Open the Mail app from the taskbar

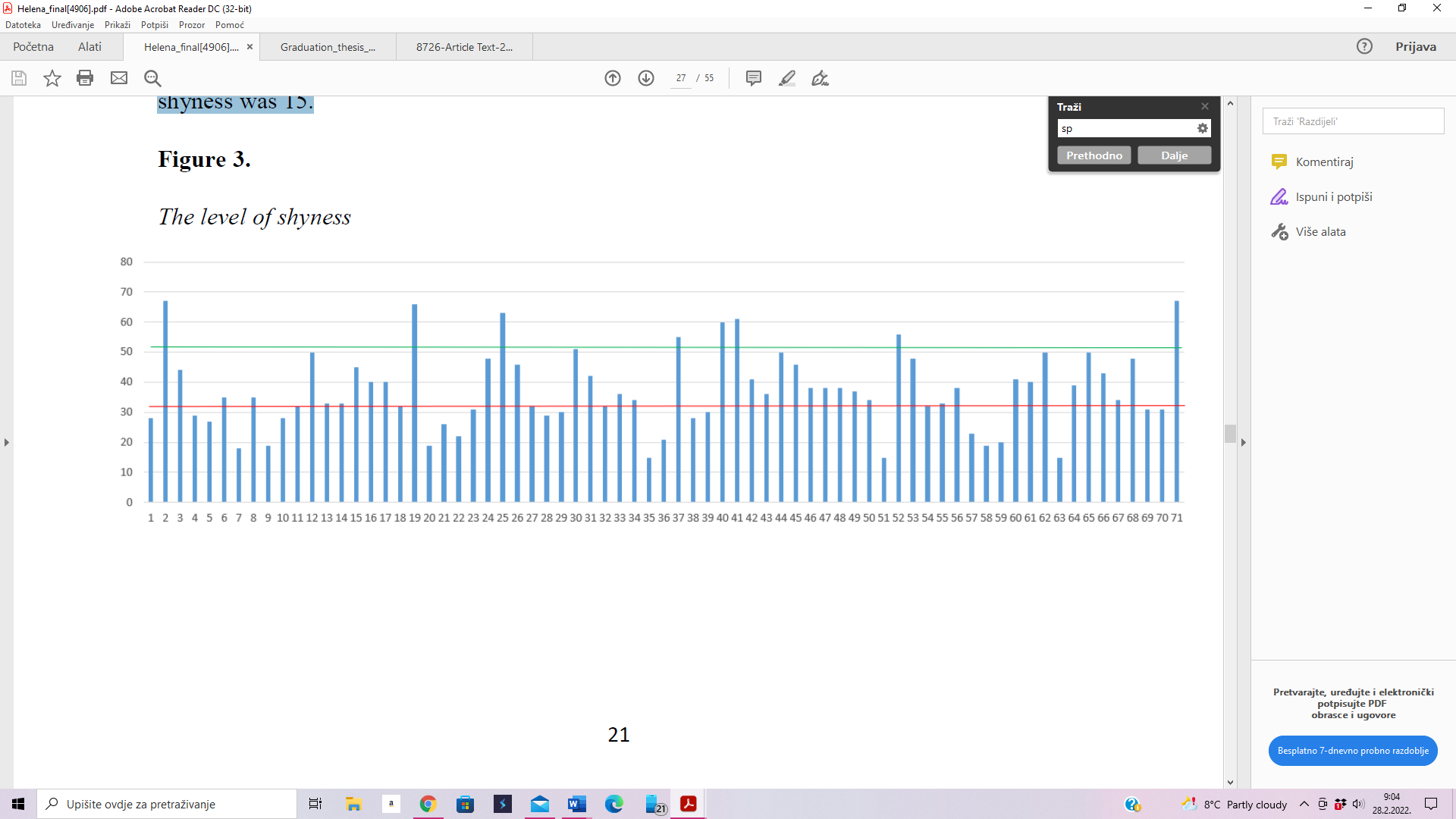539,804
